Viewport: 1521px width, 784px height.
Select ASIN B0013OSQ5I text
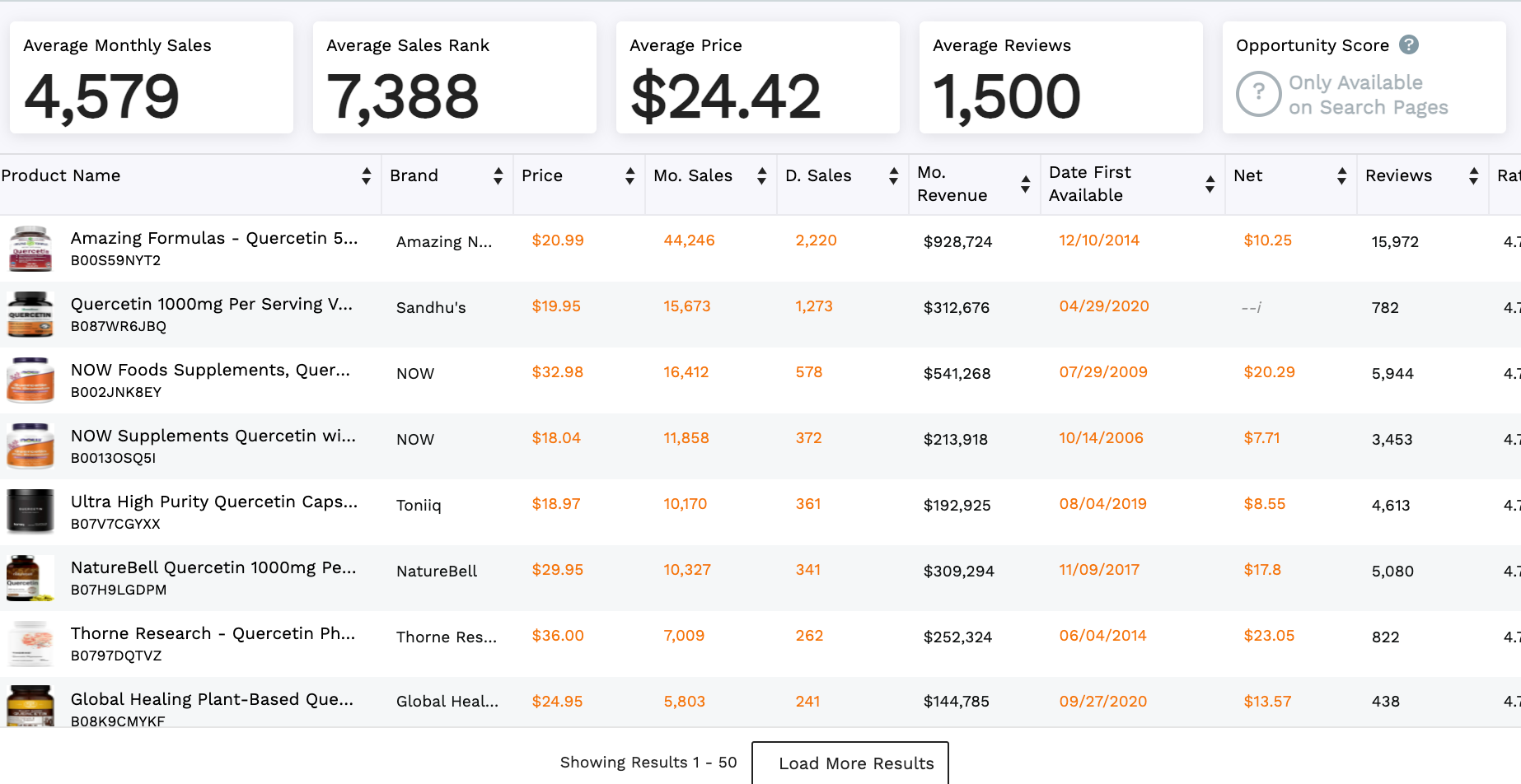(x=113, y=458)
